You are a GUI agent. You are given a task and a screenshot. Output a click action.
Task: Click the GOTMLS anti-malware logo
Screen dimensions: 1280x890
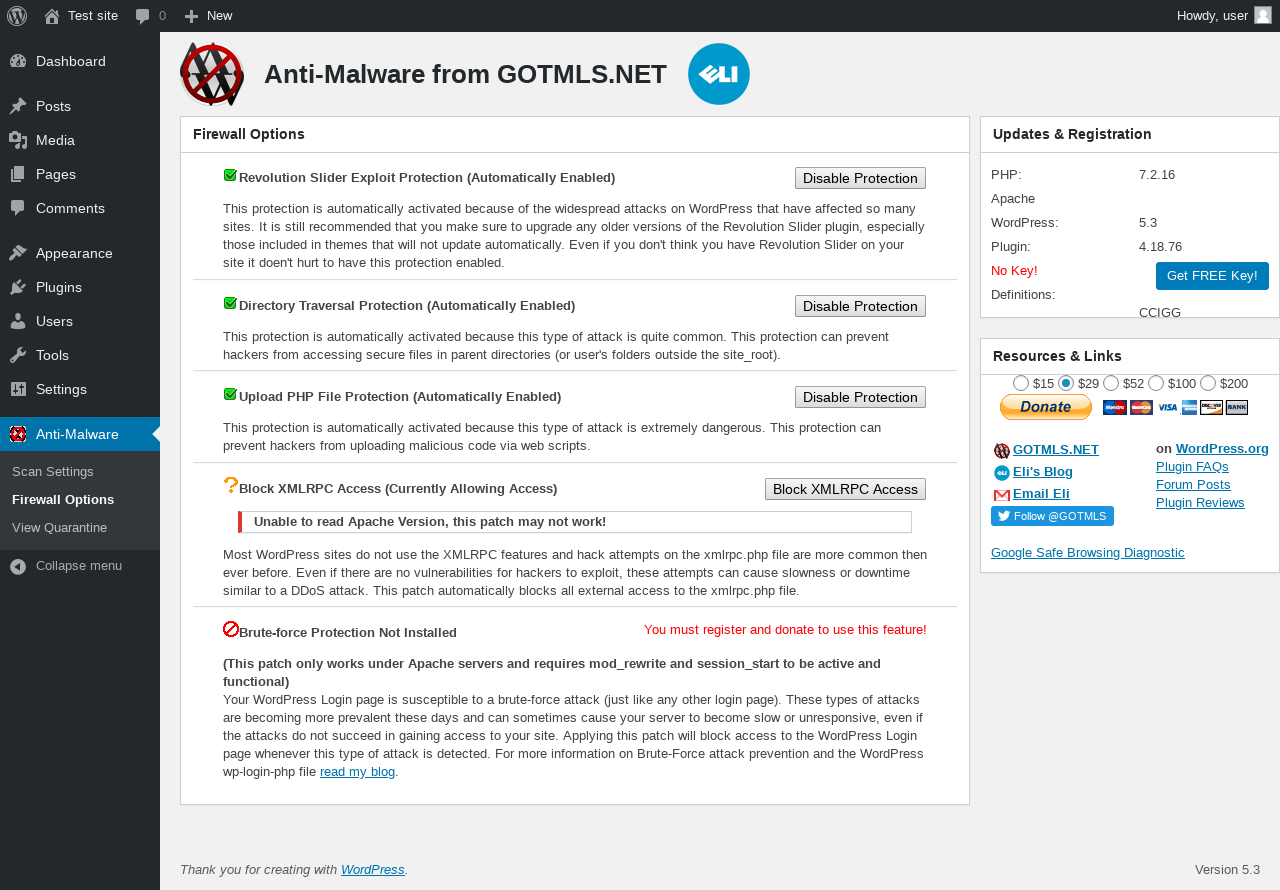212,74
